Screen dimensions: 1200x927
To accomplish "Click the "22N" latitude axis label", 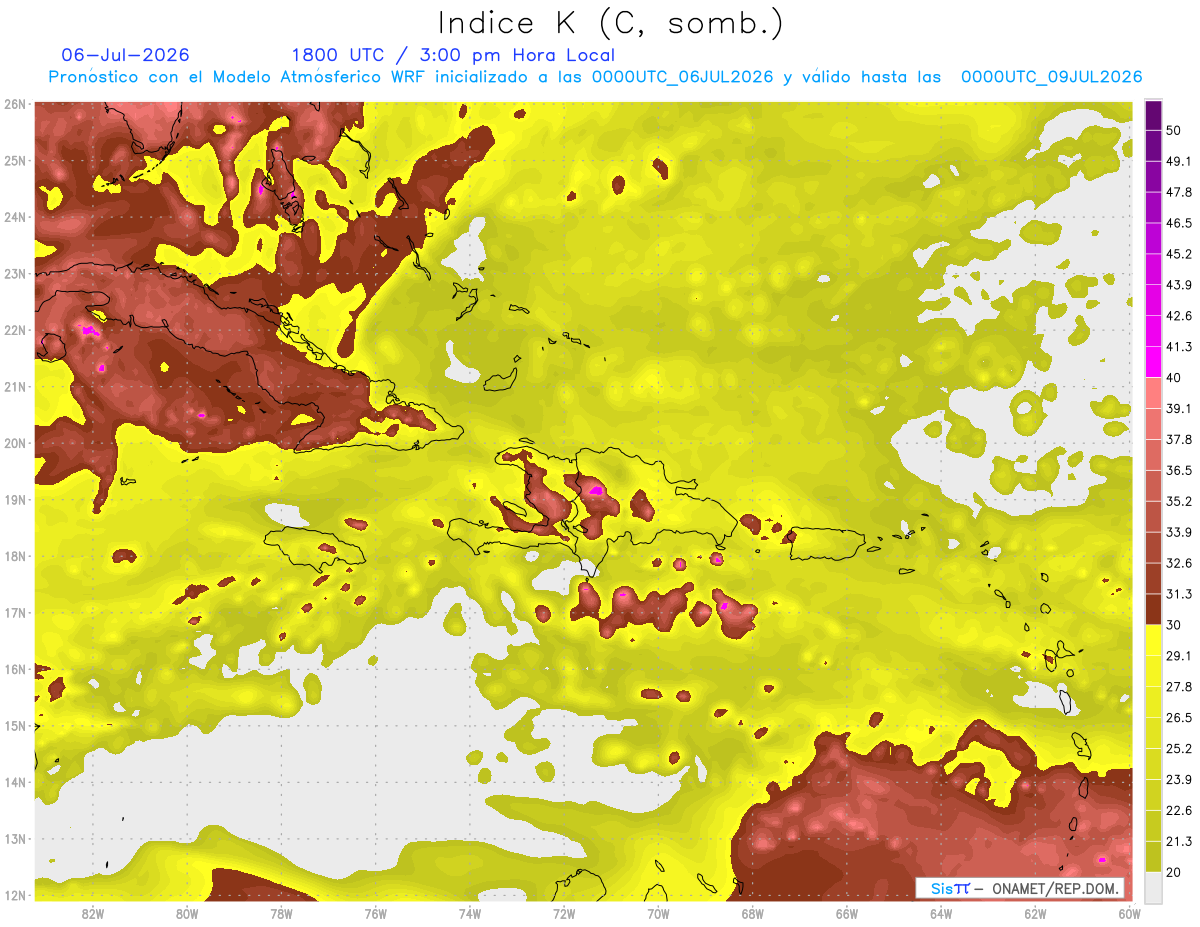I will (15, 330).
